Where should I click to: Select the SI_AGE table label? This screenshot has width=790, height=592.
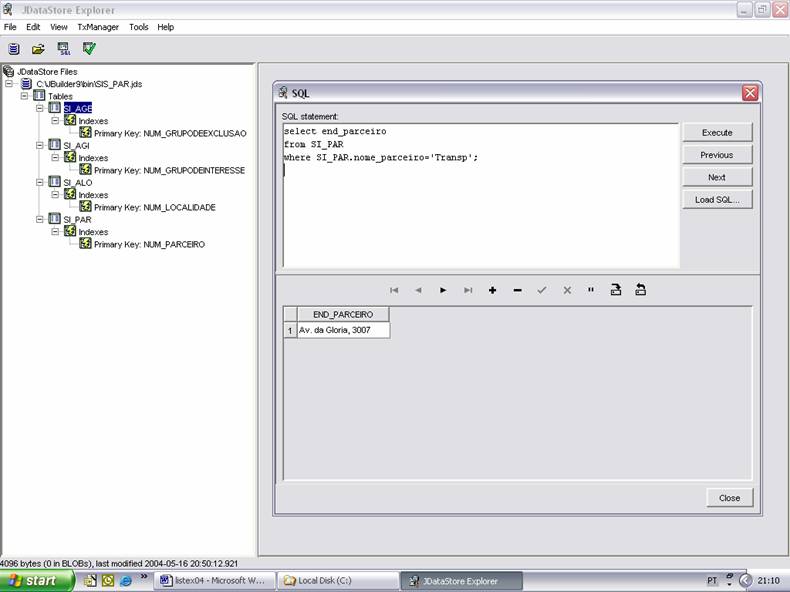(x=78, y=108)
